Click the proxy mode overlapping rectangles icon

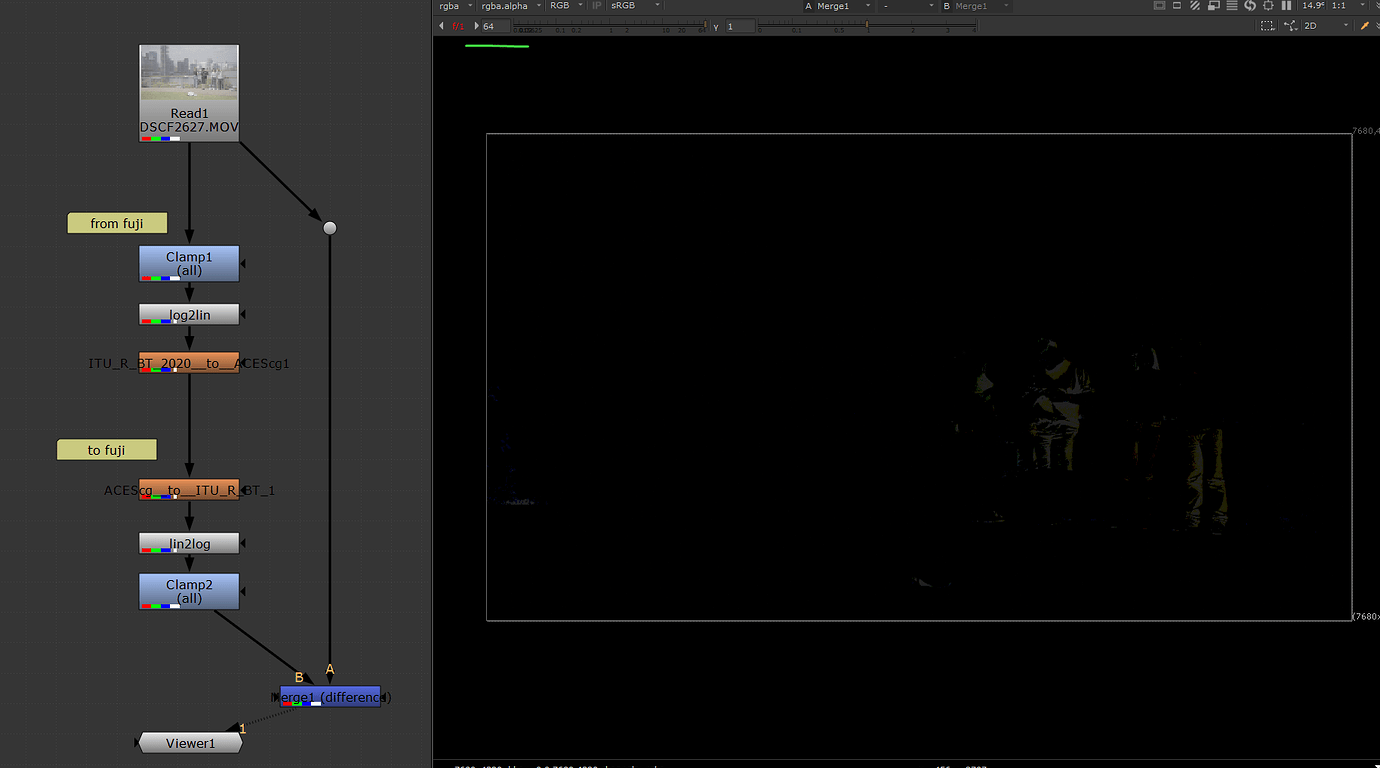tap(1213, 6)
